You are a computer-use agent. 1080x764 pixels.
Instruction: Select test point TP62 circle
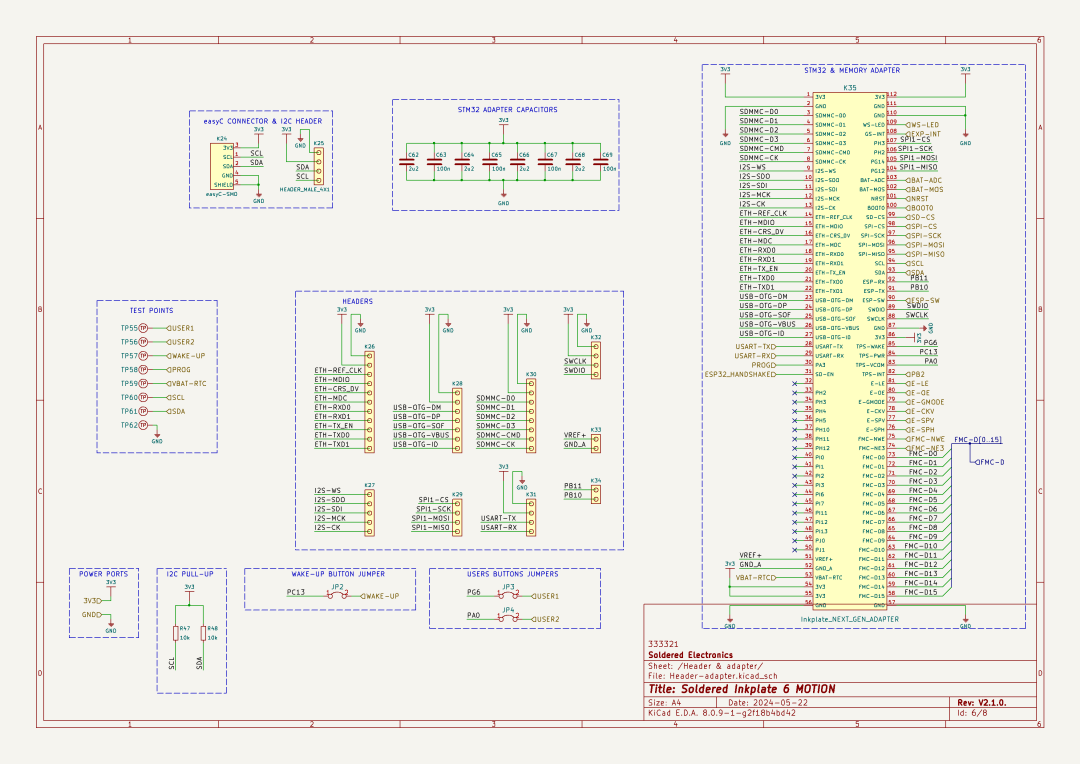[143, 425]
